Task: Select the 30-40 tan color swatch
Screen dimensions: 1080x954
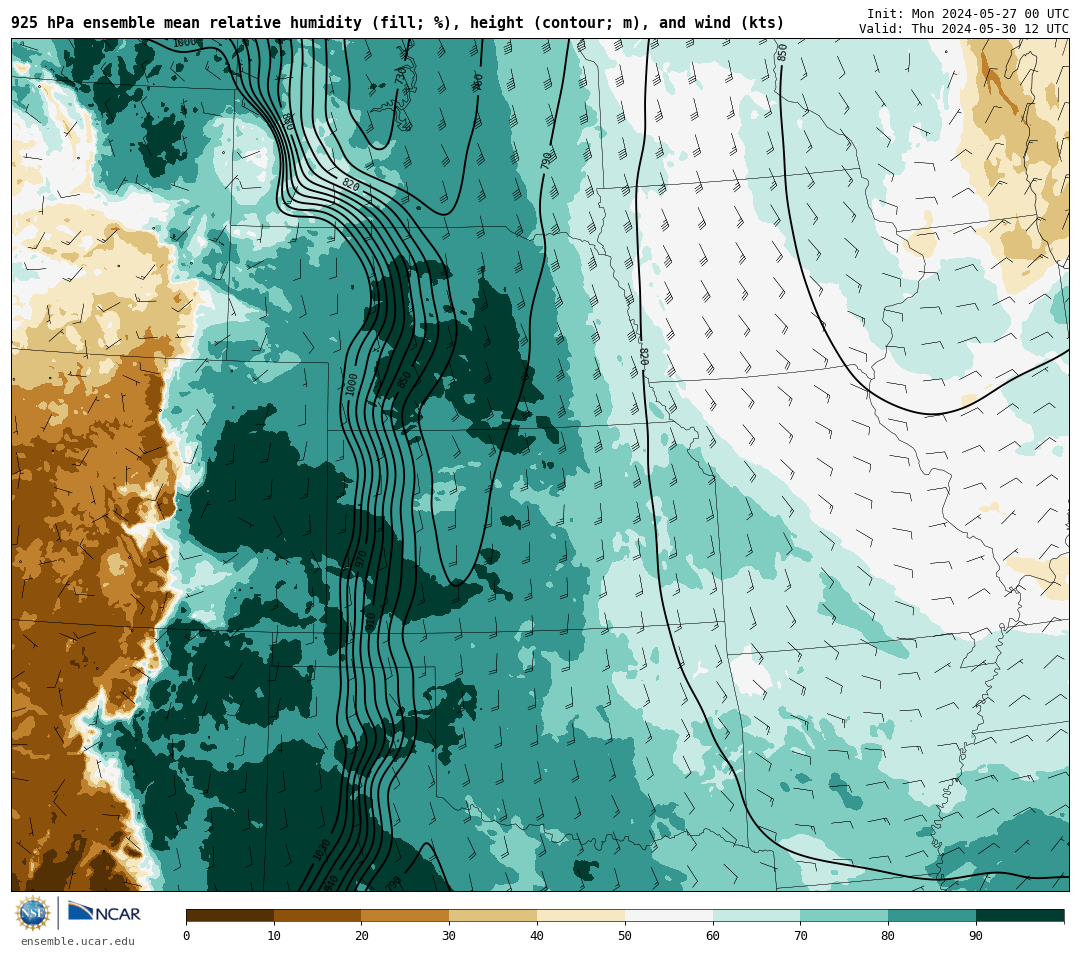Action: click(493, 915)
